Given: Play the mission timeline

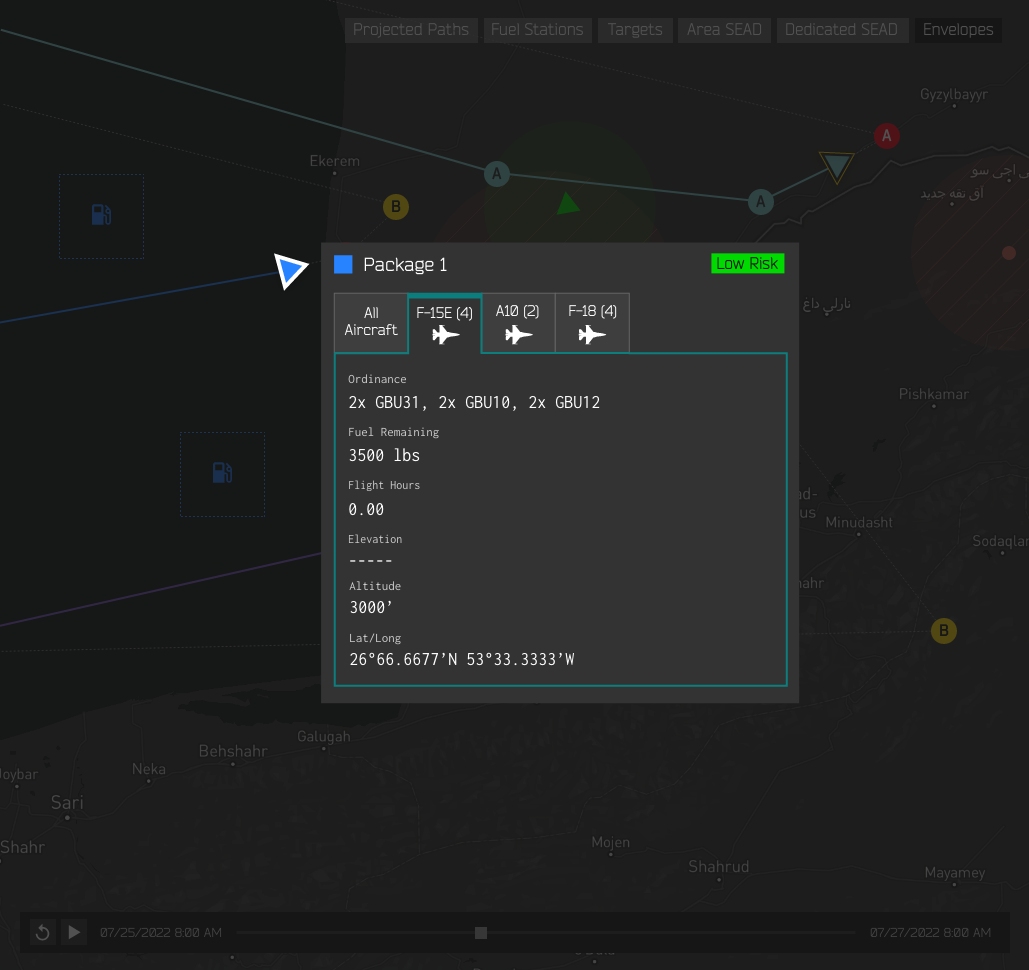Looking at the screenshot, I should click(x=74, y=933).
